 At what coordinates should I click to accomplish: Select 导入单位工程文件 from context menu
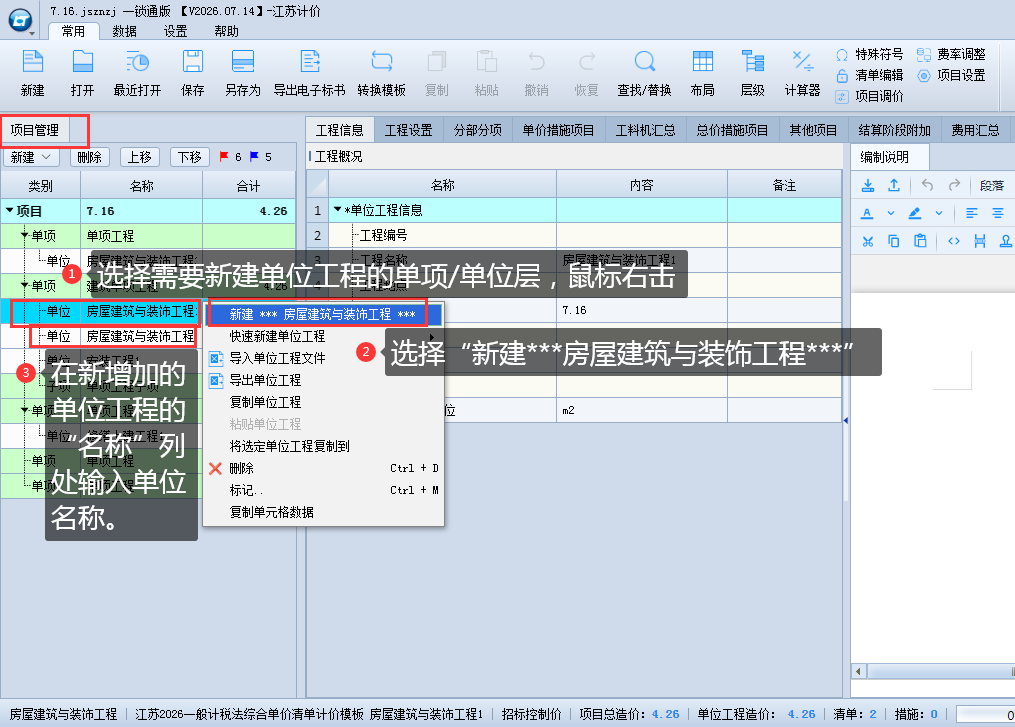pos(324,359)
